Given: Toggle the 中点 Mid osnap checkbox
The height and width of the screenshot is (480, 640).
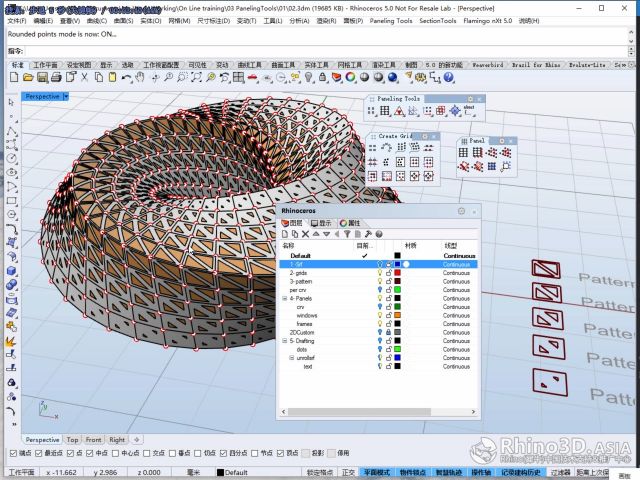Looking at the screenshot, I should coord(90,453).
